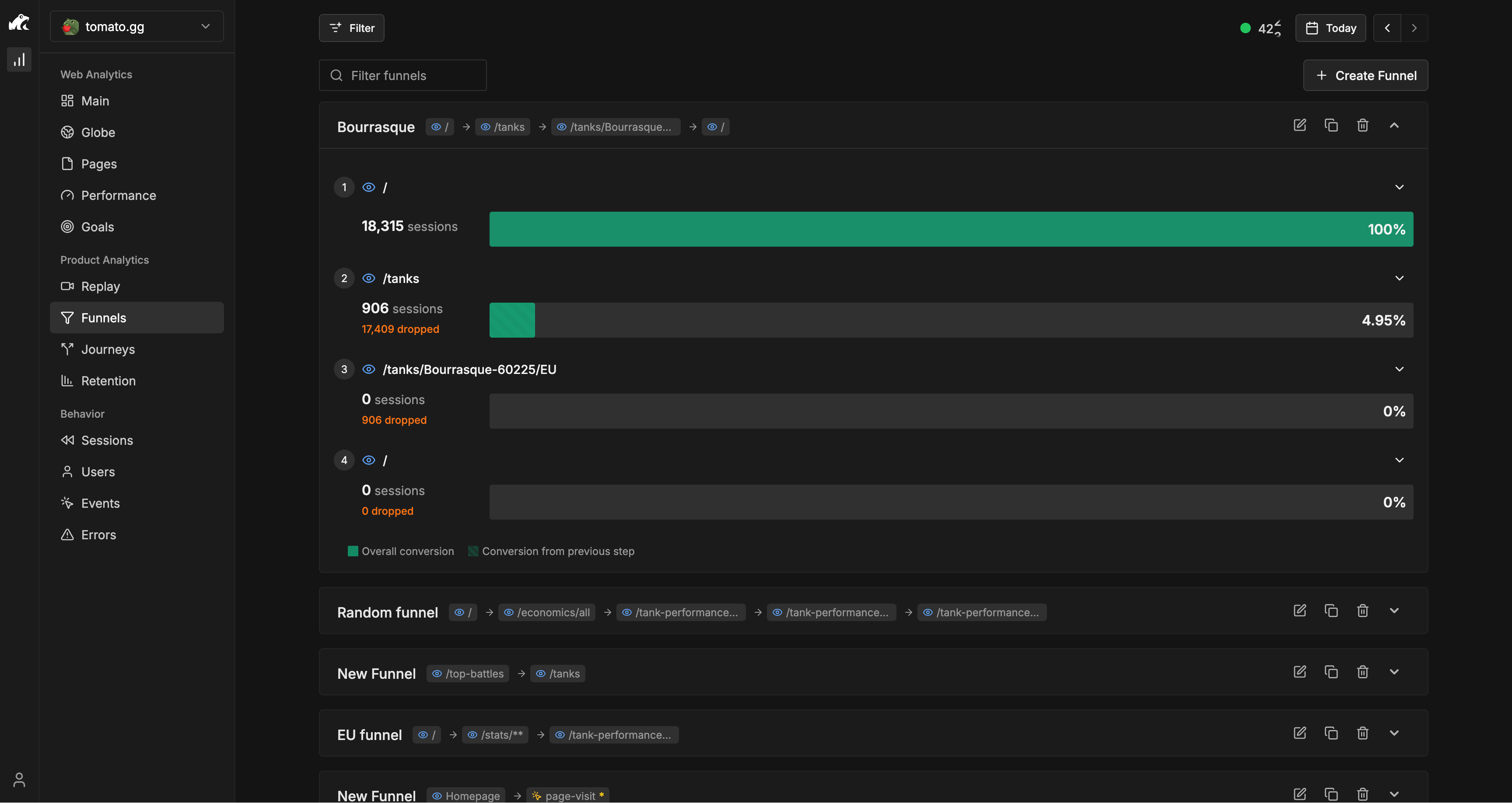Switch to the Goals section
Image resolution: width=1512 pixels, height=803 pixels.
click(x=98, y=227)
